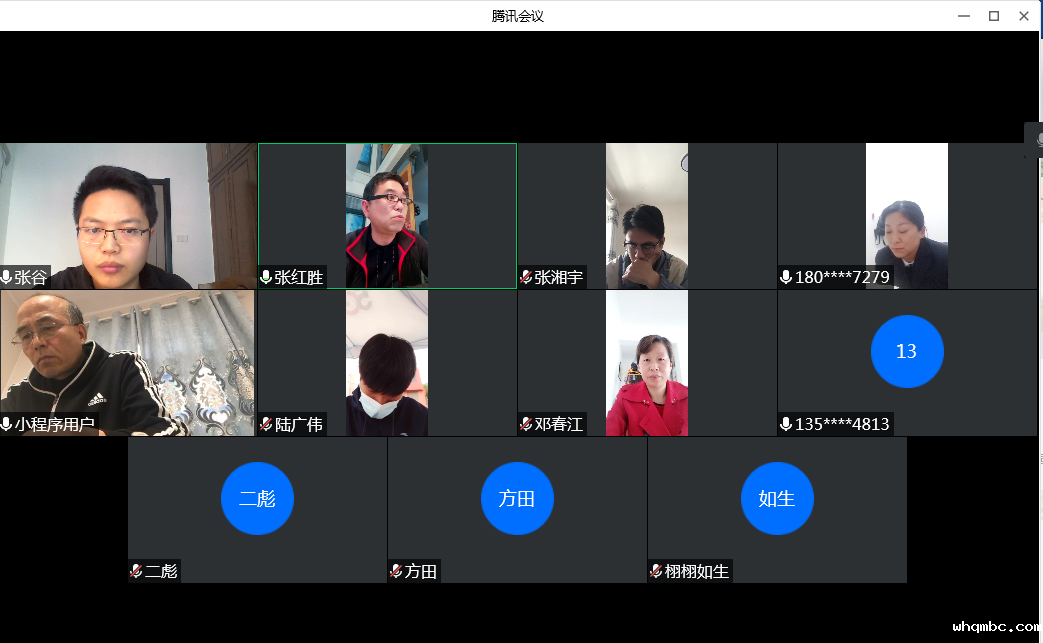Click the microphone icon beside 张红胜
This screenshot has width=1043, height=643.
coord(266,277)
